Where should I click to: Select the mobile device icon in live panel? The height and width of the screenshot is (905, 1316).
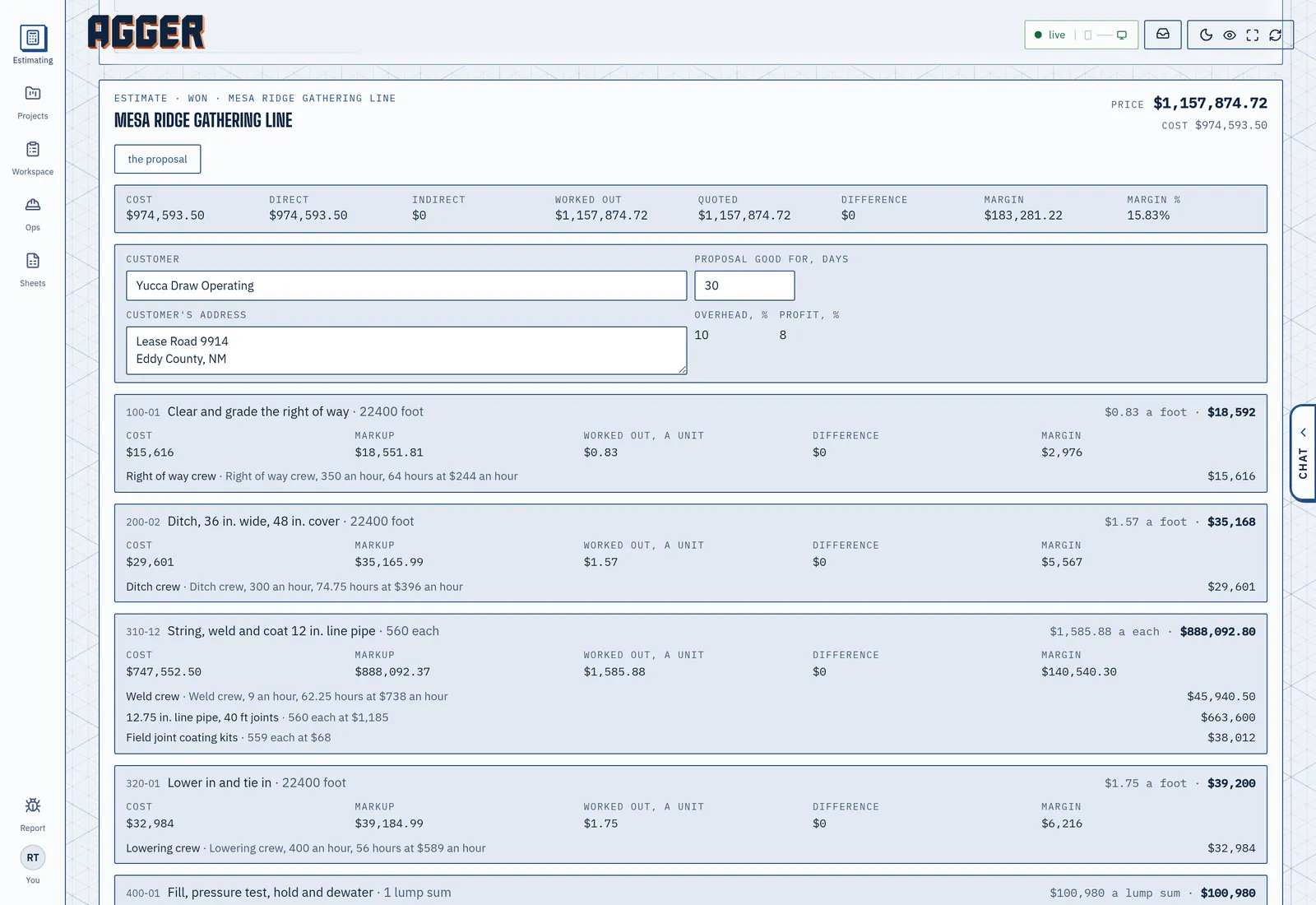pyautogui.click(x=1087, y=35)
